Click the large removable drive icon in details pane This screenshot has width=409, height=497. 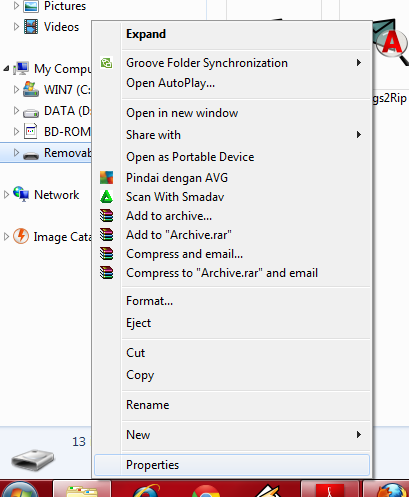(x=32, y=460)
